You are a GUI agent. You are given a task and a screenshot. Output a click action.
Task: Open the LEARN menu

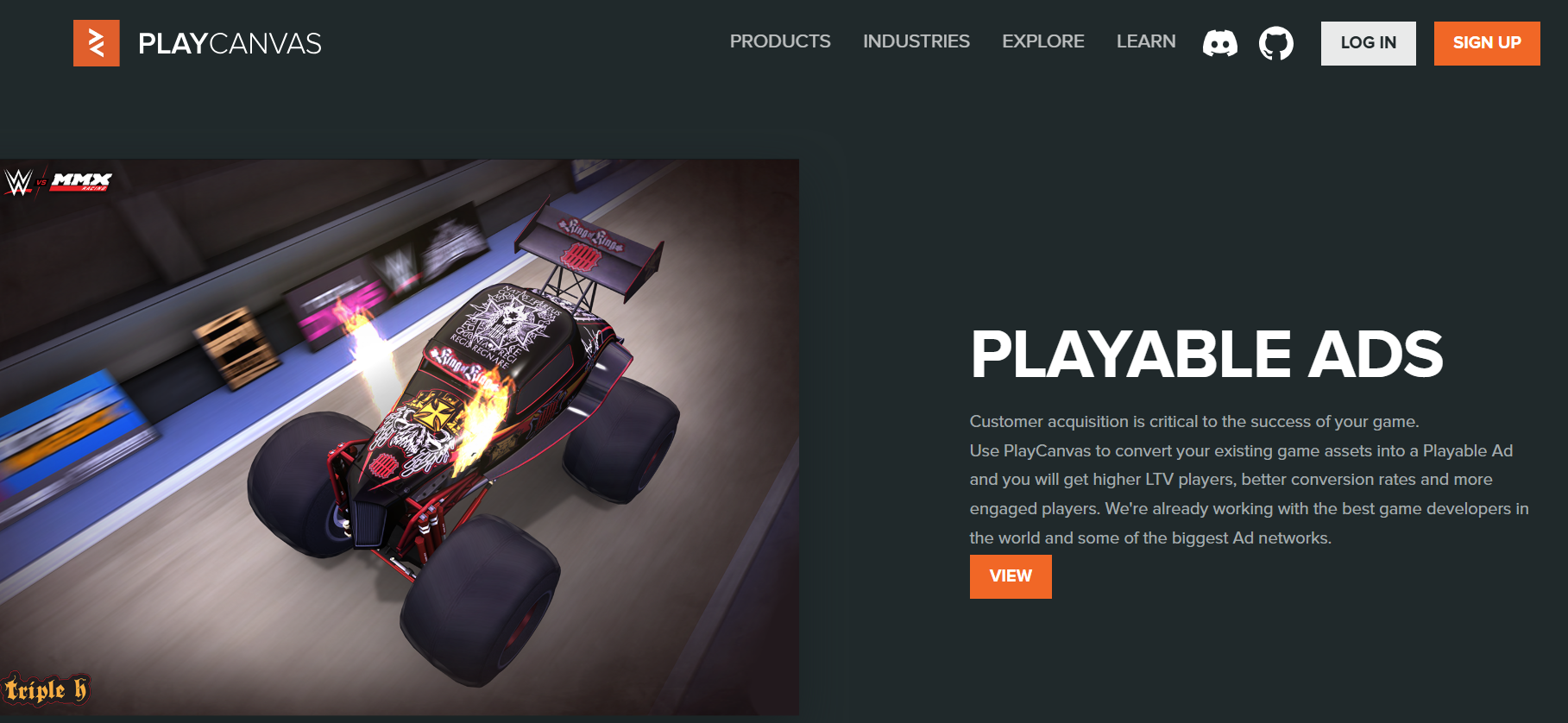pos(1146,41)
